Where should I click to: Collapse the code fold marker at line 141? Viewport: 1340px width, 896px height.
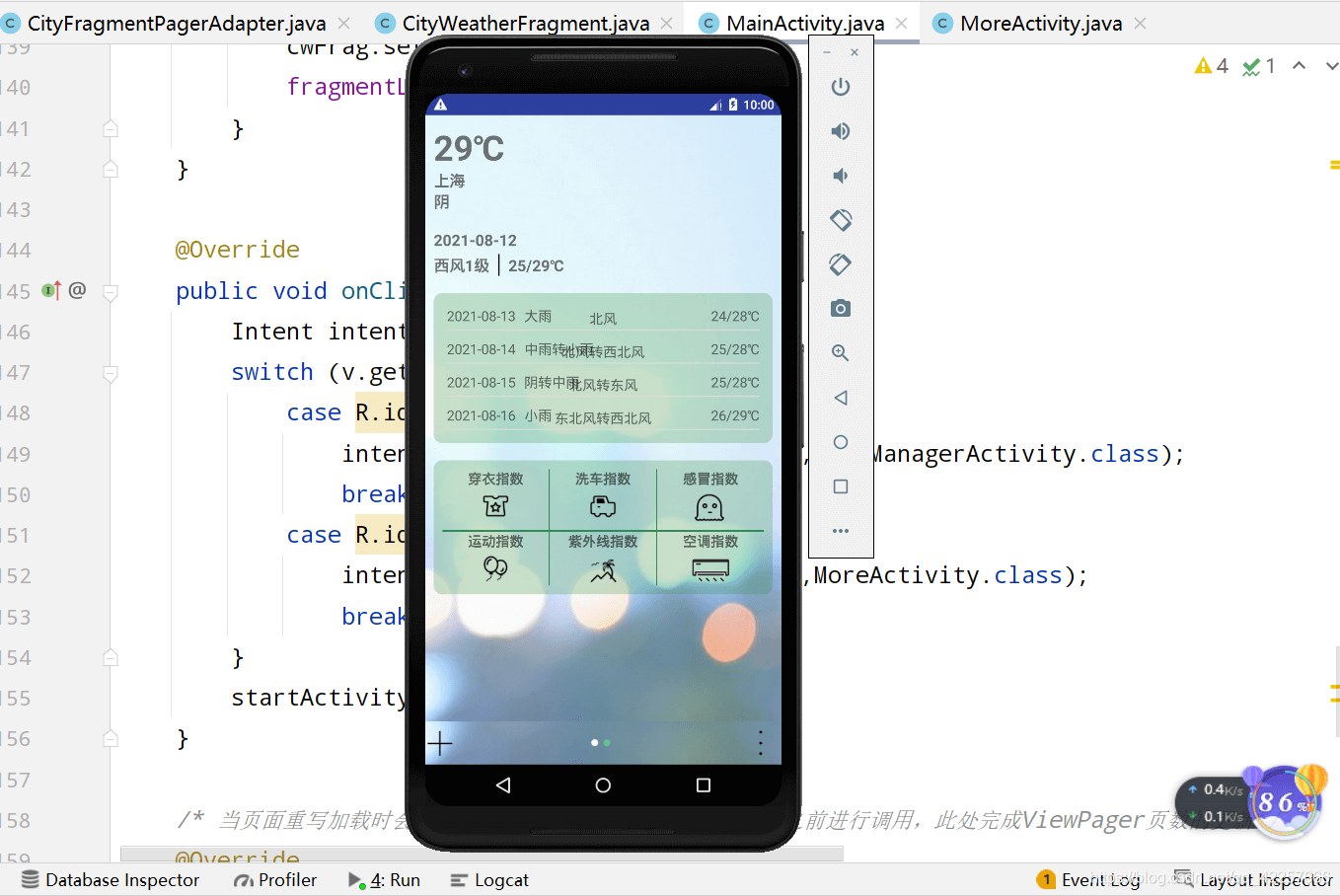point(109,127)
